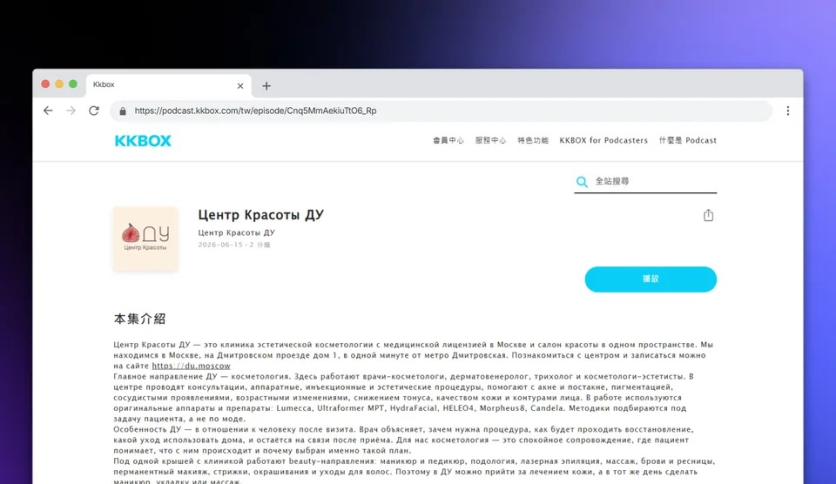
Task: Click the address bar URL field
Action: (x=441, y=111)
